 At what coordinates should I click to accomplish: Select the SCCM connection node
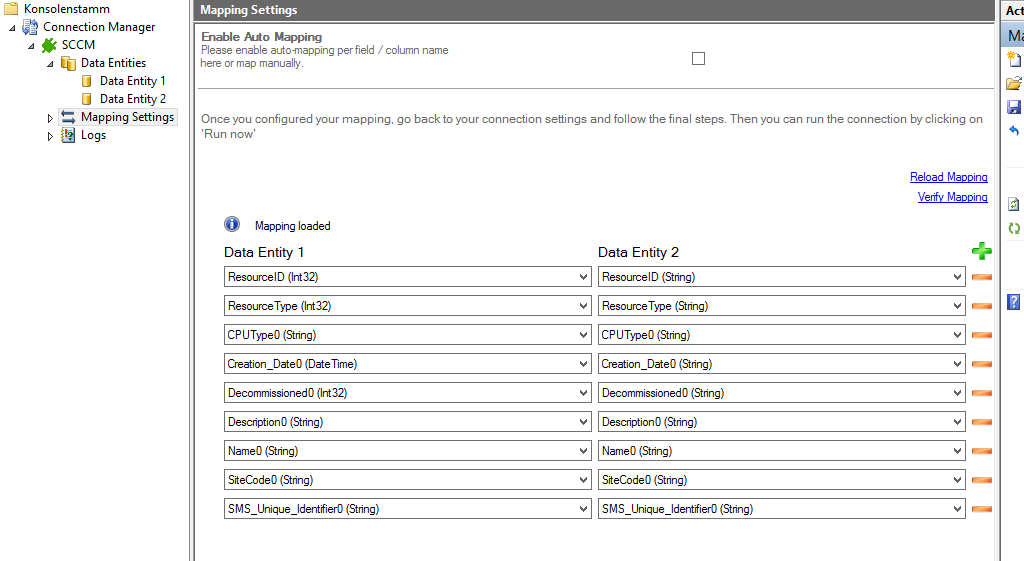pyautogui.click(x=78, y=45)
